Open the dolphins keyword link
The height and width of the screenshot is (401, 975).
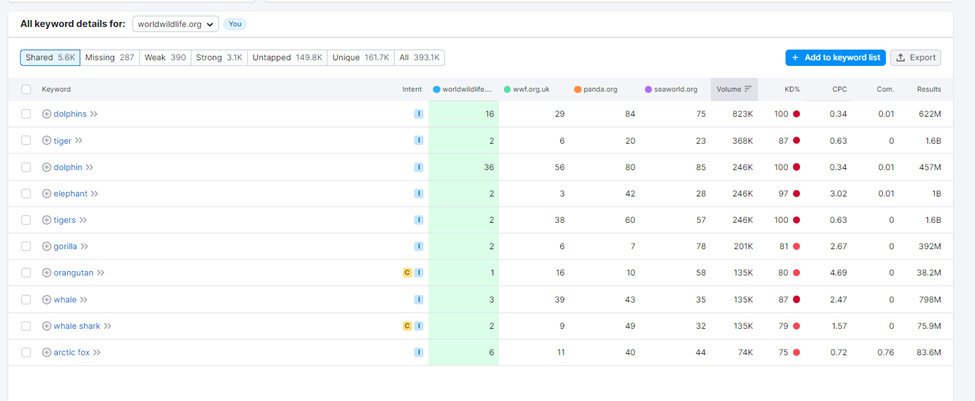[70, 114]
